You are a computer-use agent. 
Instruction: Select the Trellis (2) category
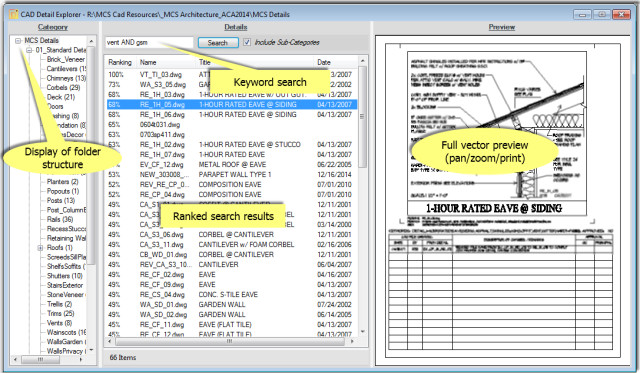pos(60,304)
